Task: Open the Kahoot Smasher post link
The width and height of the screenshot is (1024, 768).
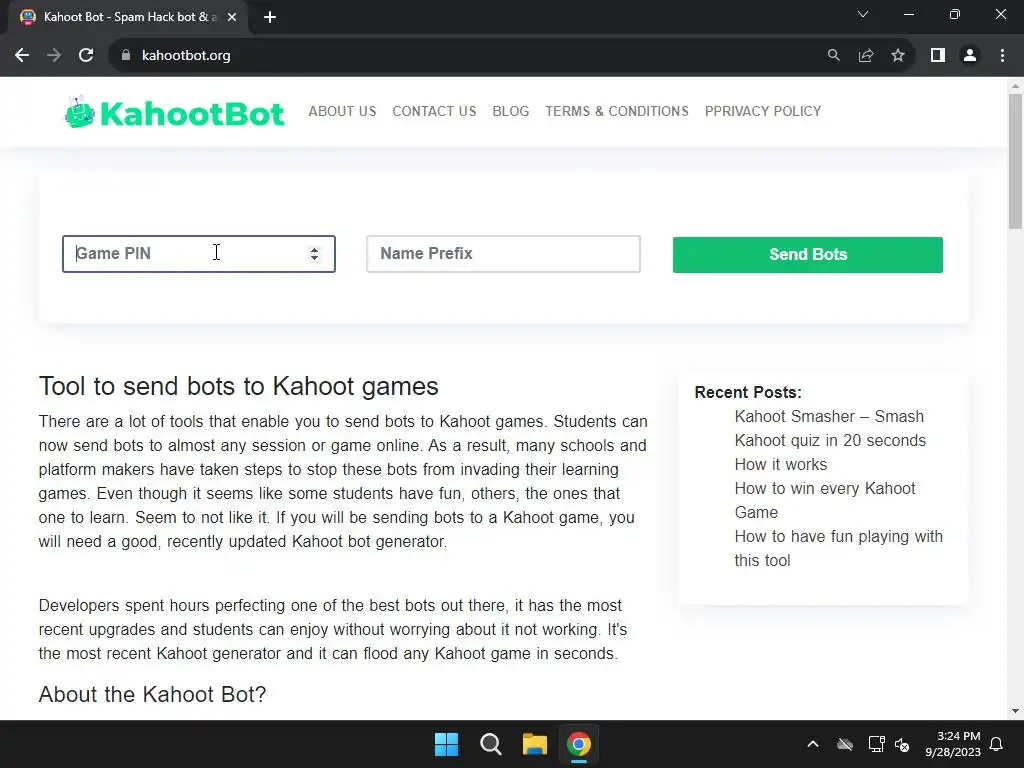Action: coord(830,428)
